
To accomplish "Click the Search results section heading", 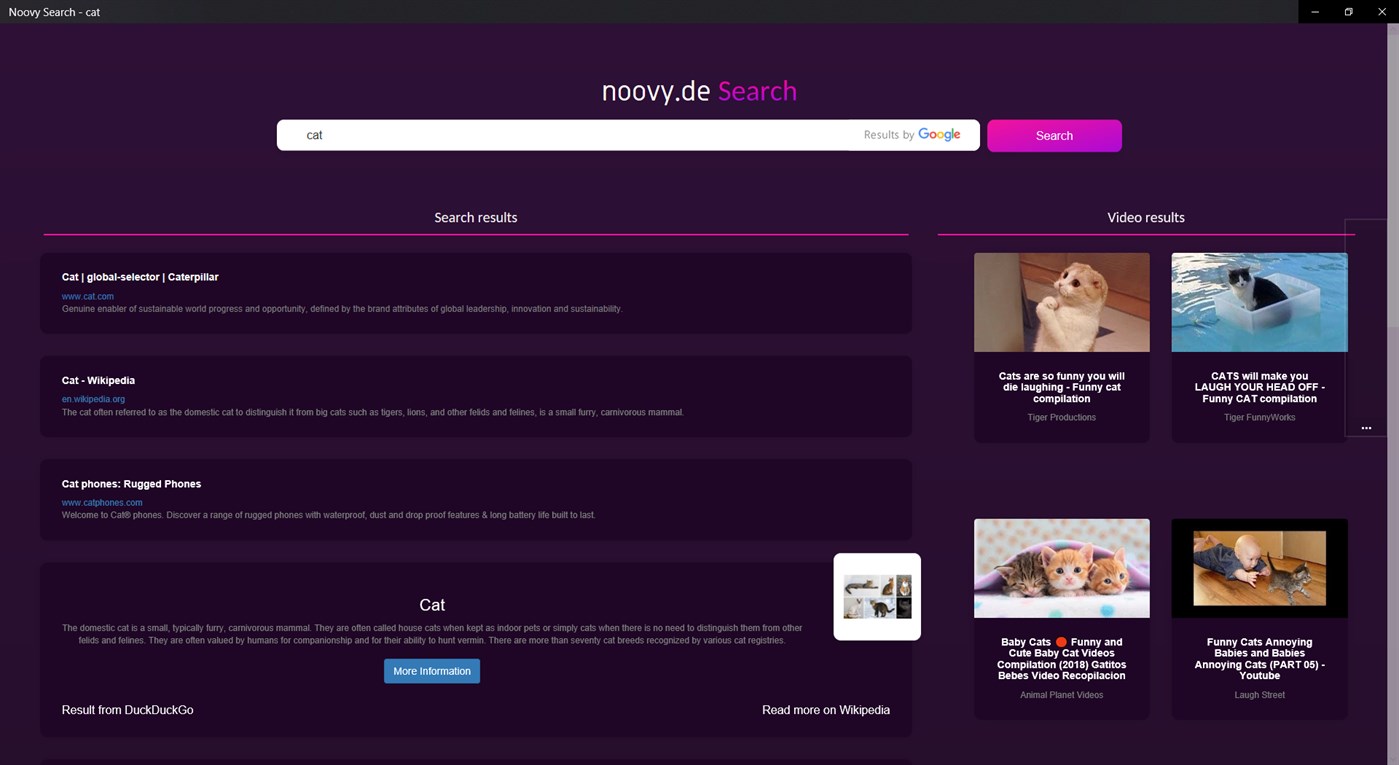I will tap(475, 217).
